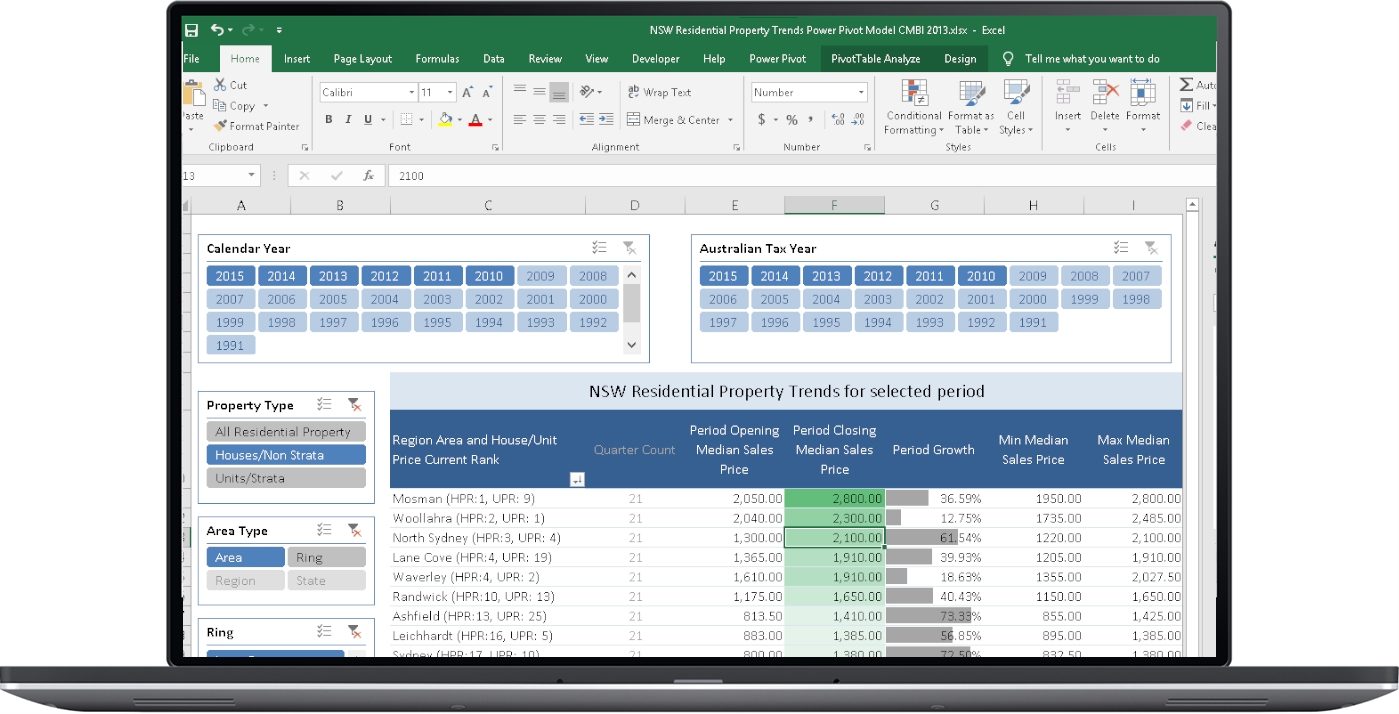Viewport: 1399px width, 714px height.
Task: Open the Borders dropdown
Action: (x=421, y=120)
